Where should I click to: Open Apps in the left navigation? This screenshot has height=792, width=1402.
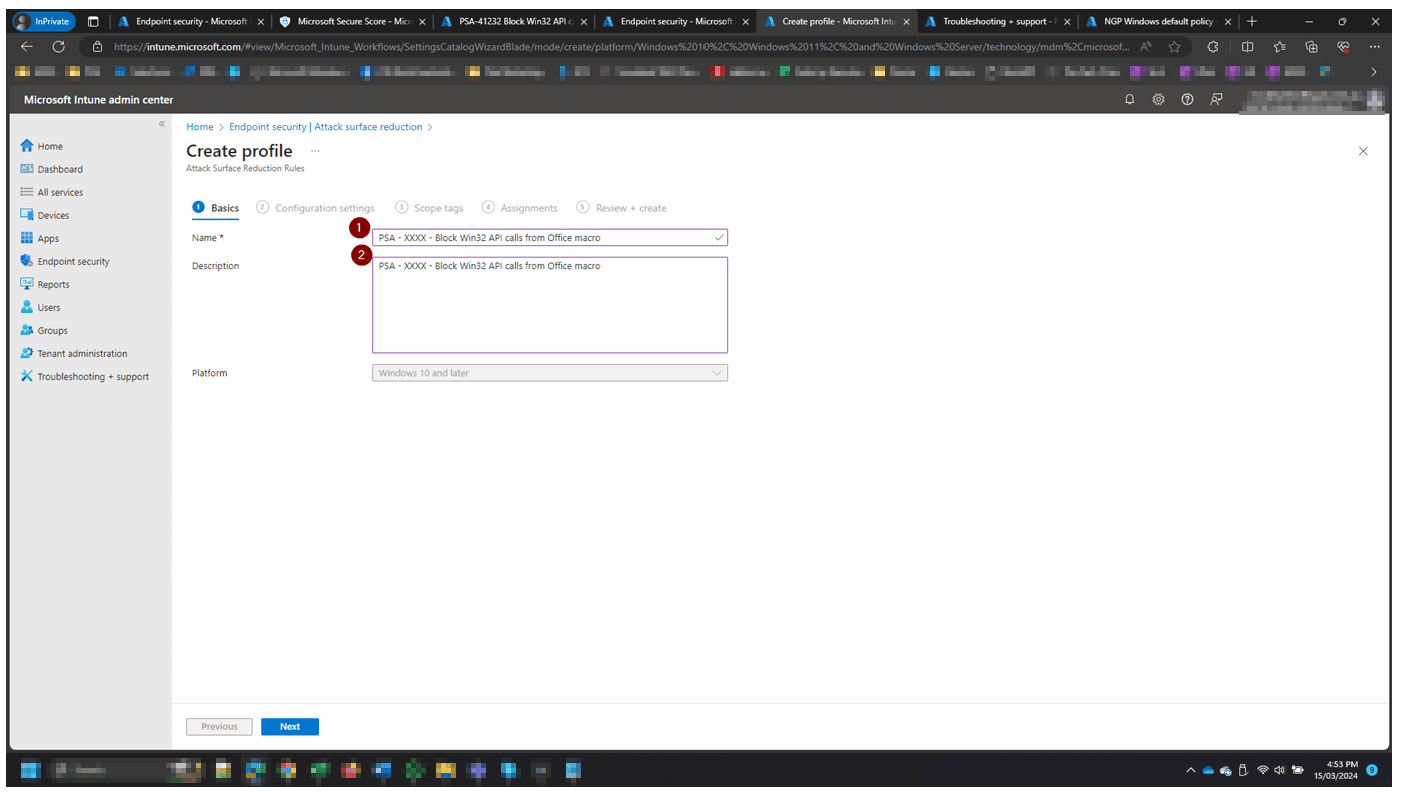pos(39,238)
